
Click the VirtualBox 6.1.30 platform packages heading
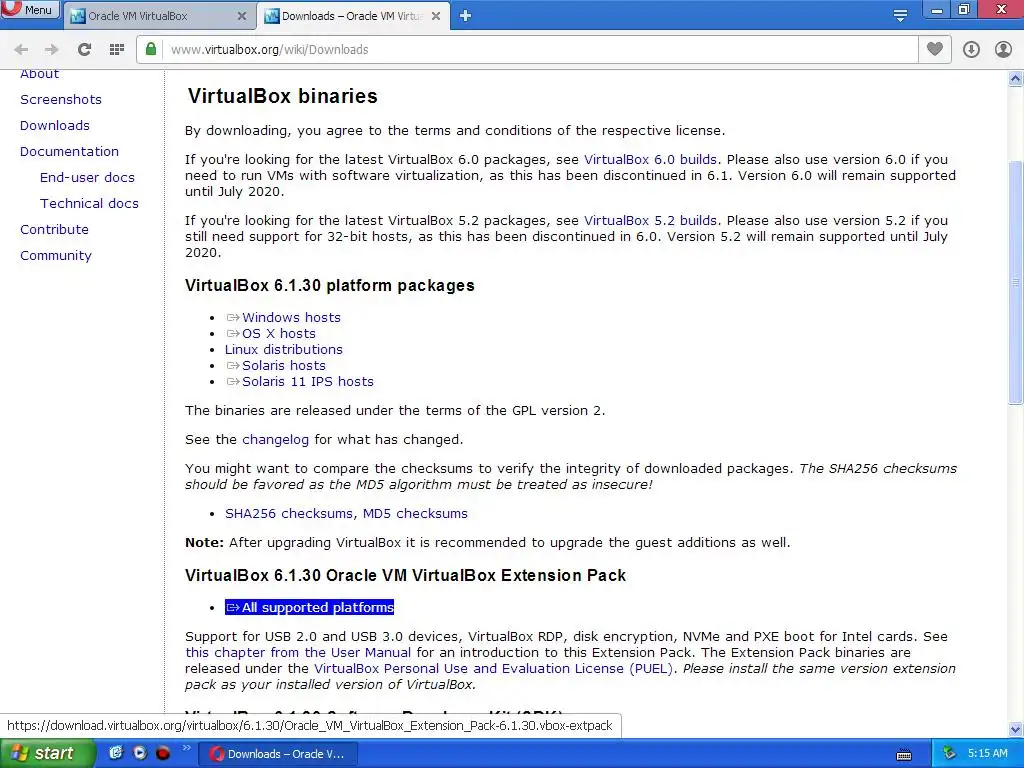click(330, 285)
